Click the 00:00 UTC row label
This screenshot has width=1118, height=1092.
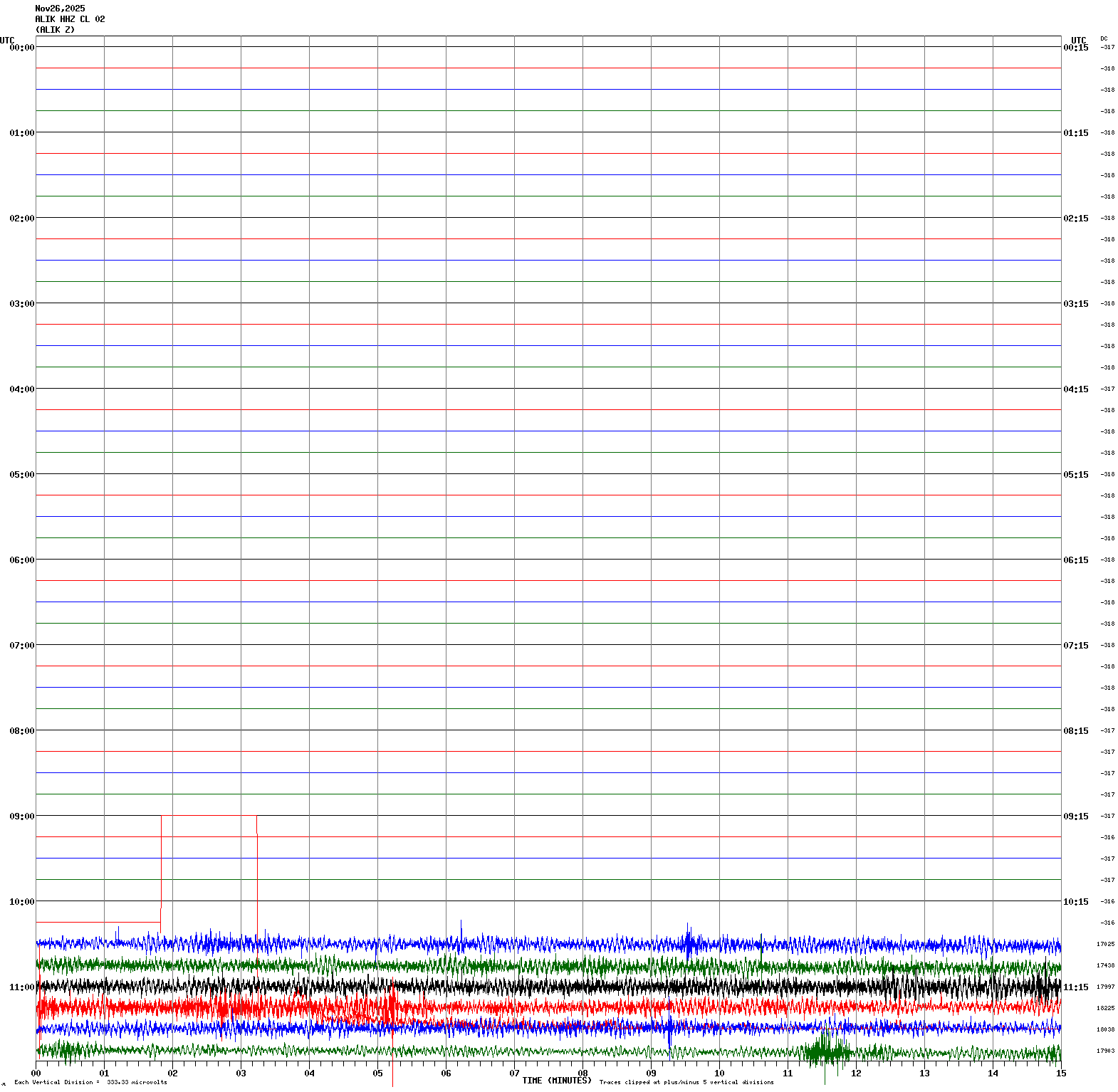click(x=21, y=48)
